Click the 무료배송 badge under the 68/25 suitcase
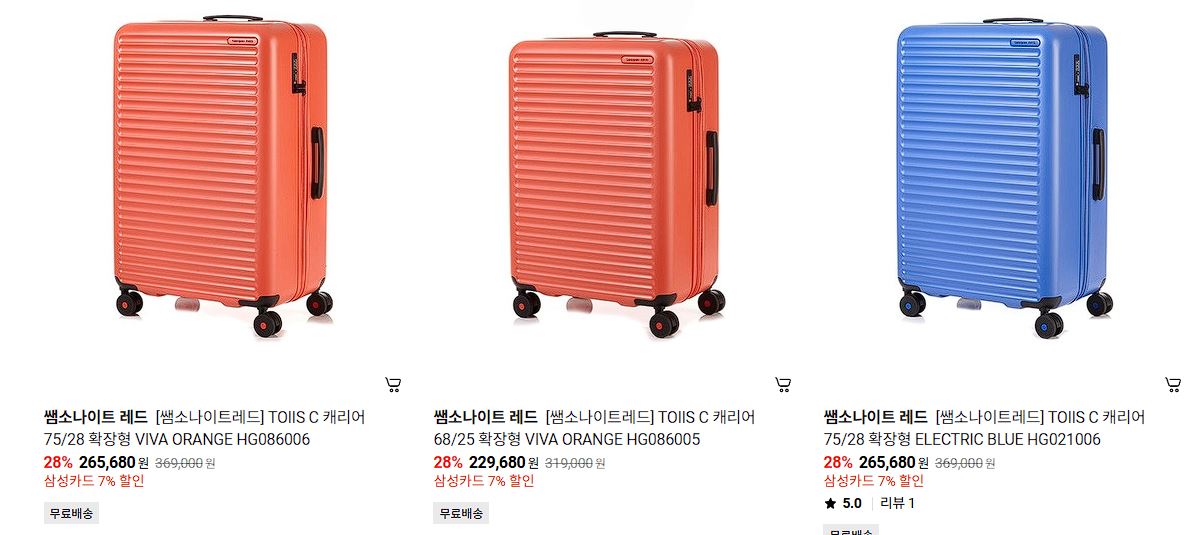This screenshot has width=1191, height=535. 461,513
